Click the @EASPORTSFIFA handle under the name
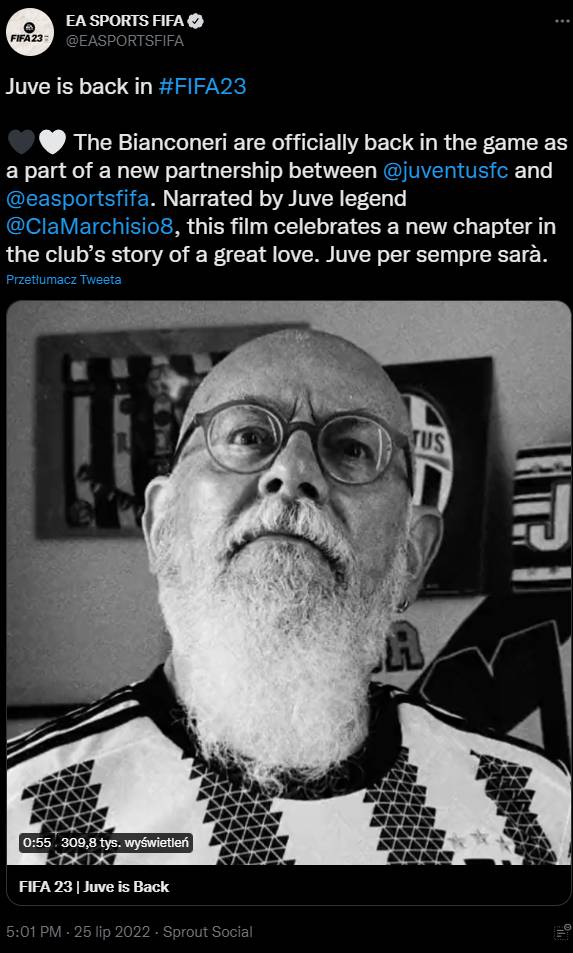 [125, 41]
